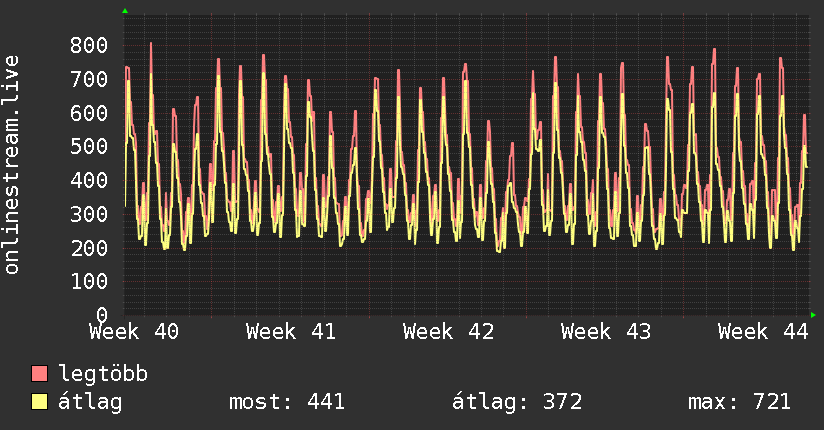Click the 500 y-axis value
Viewport: 824px width, 430px height.
pos(89,146)
